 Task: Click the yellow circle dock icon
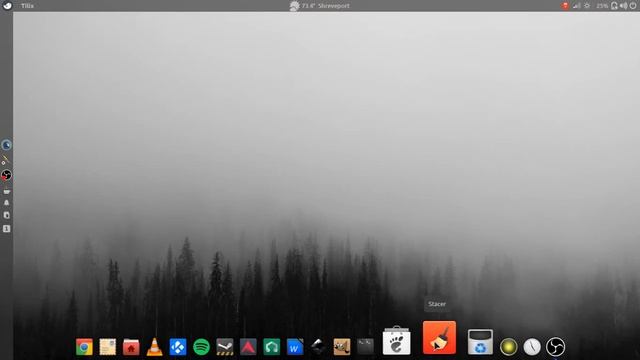509,347
